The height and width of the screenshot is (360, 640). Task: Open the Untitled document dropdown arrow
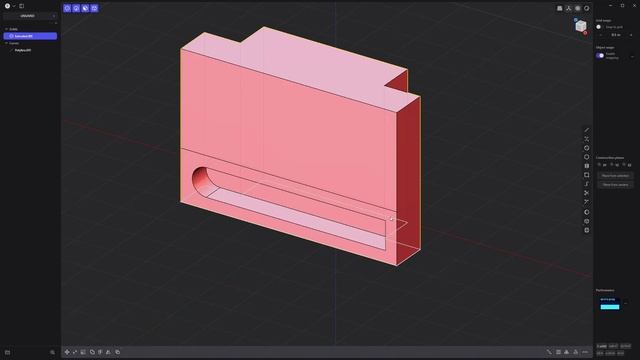click(x=53, y=16)
